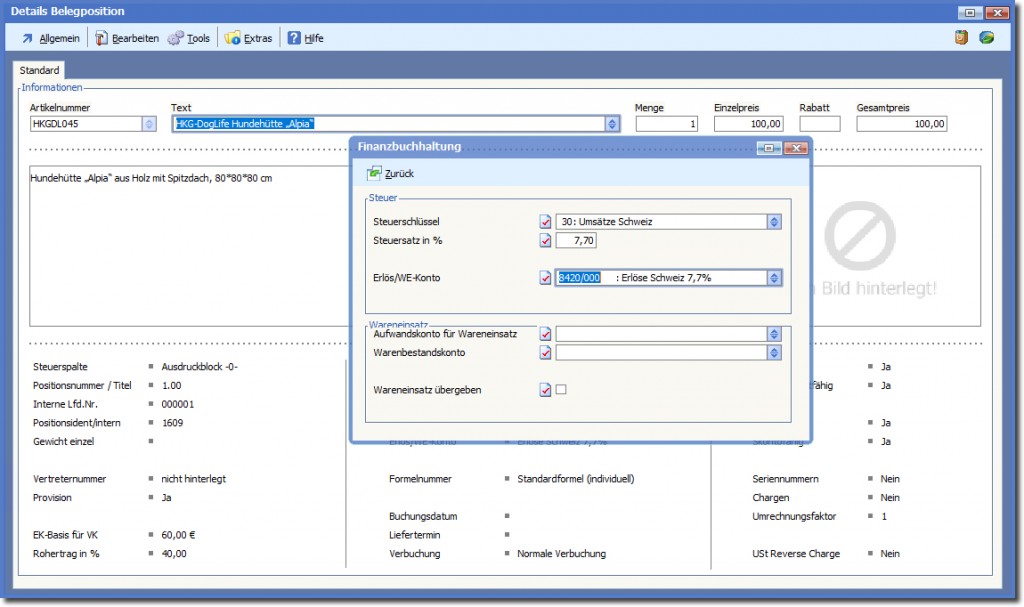The image size is (1024, 607).
Task: Expand the Aufwandskonto für Wareneinsatz dropdown
Action: pos(774,334)
